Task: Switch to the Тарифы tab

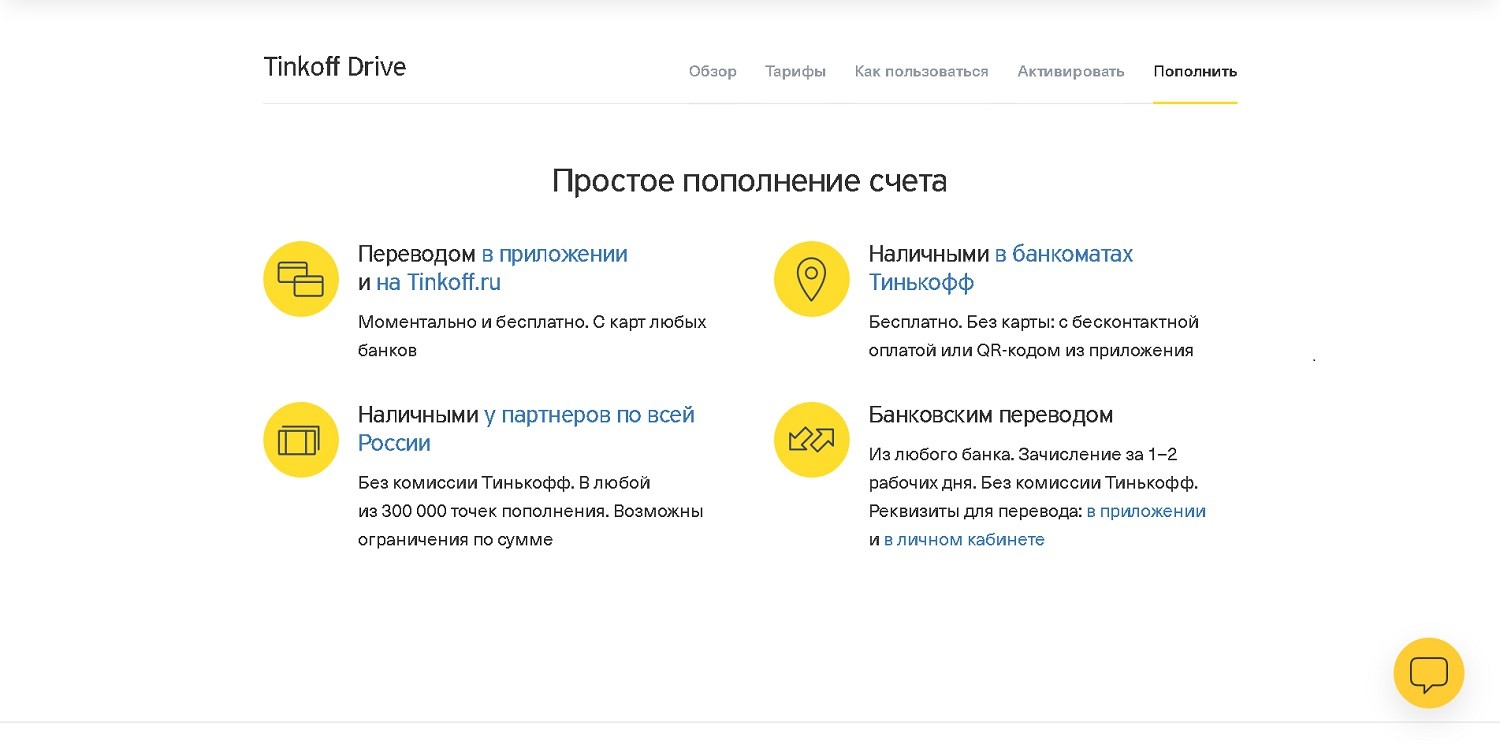Action: (x=795, y=72)
